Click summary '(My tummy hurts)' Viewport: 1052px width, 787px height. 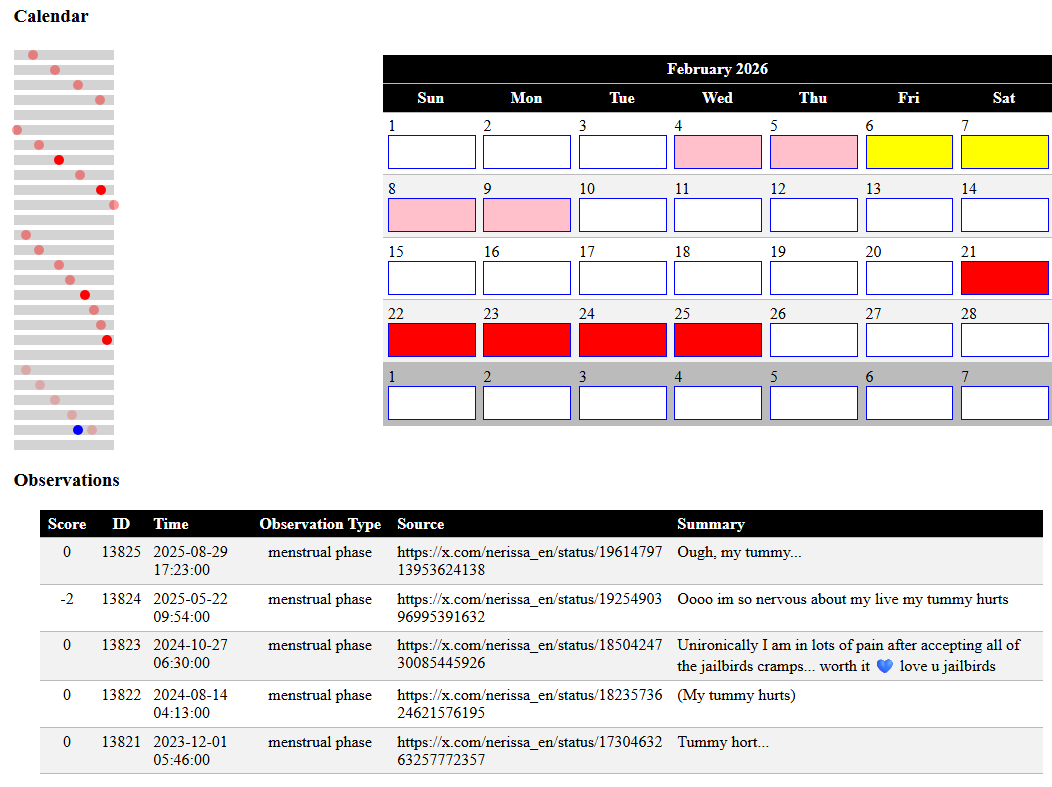pos(736,695)
